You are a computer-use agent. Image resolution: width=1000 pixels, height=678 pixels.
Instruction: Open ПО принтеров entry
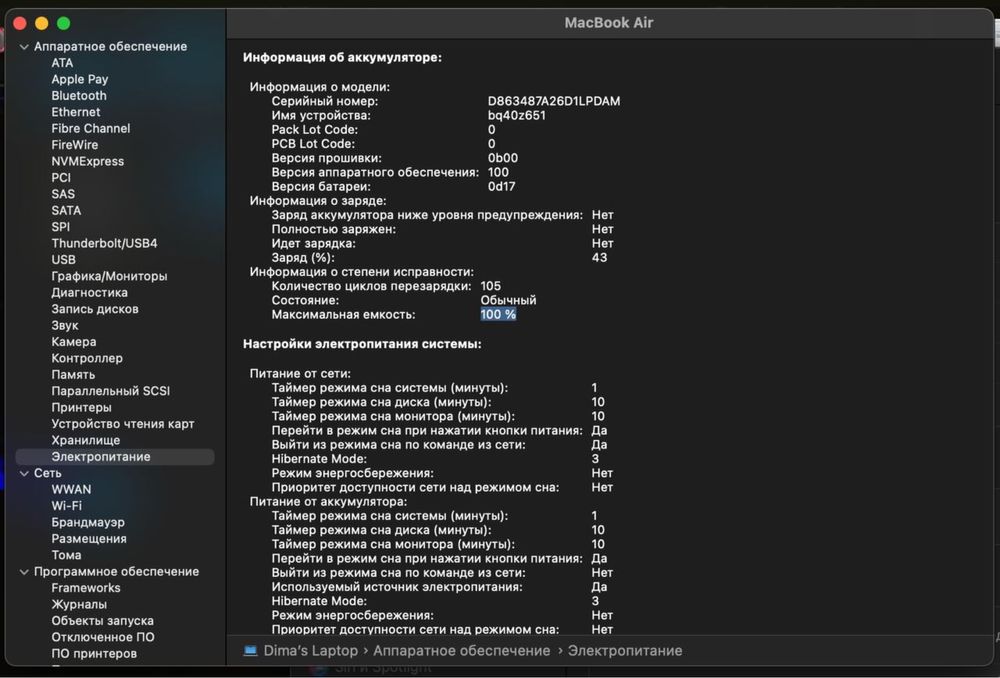click(x=94, y=654)
